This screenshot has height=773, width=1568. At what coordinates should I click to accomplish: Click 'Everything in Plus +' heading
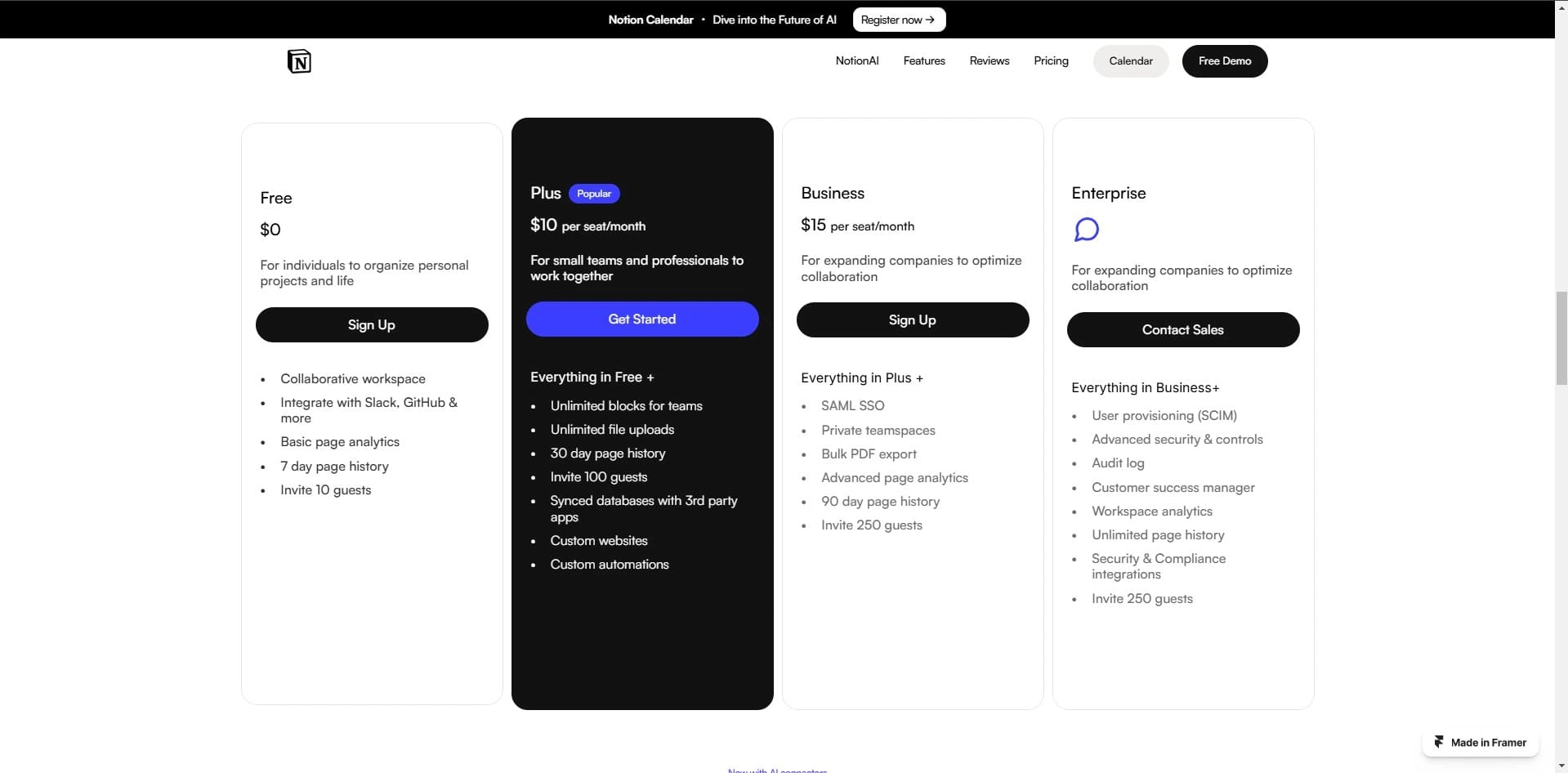tap(862, 378)
